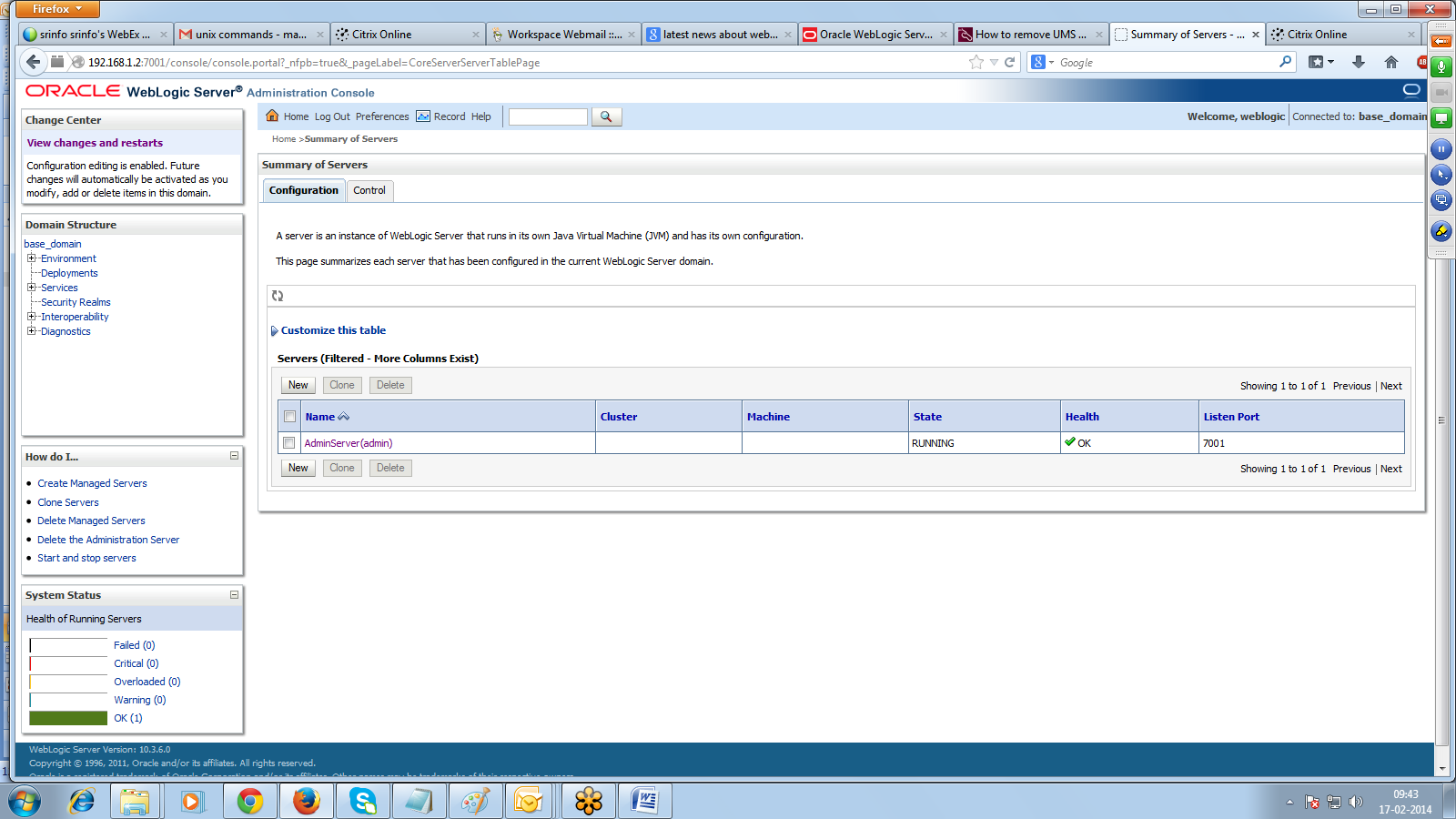This screenshot has width=1456, height=819.
Task: Tick the checkbox for AdminServer(admin) row
Action: tap(289, 443)
